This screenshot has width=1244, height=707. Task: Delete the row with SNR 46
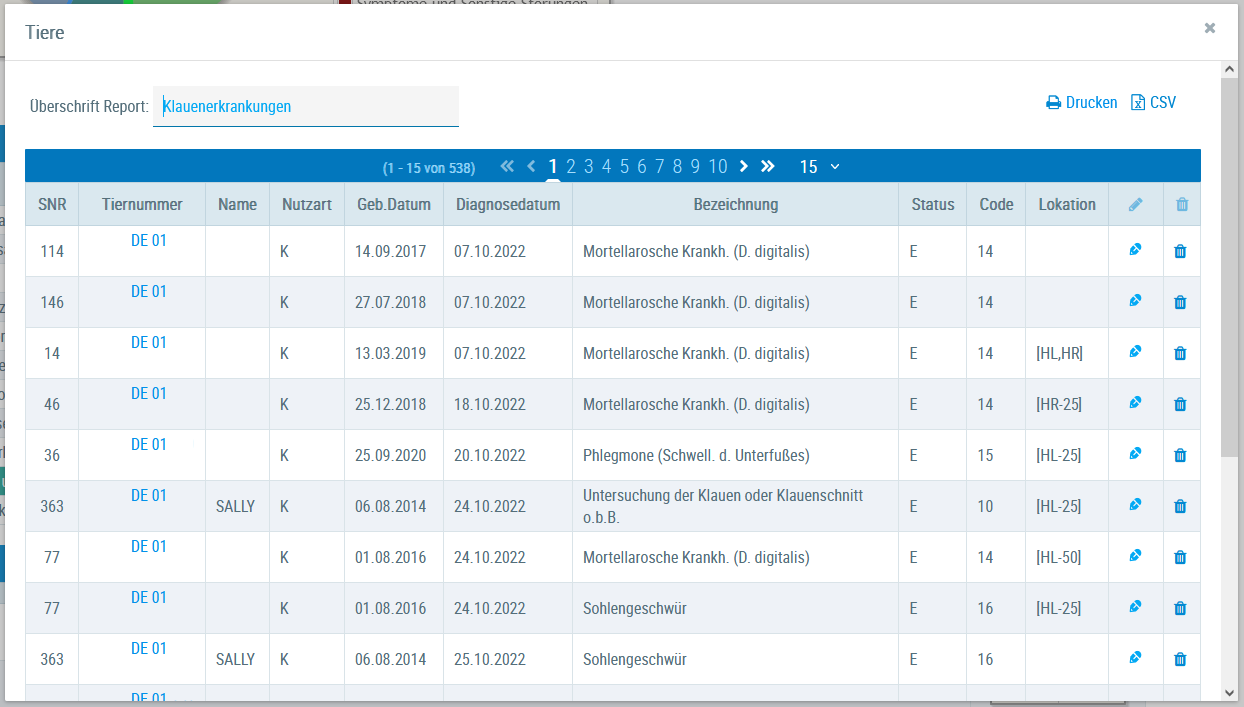1180,404
